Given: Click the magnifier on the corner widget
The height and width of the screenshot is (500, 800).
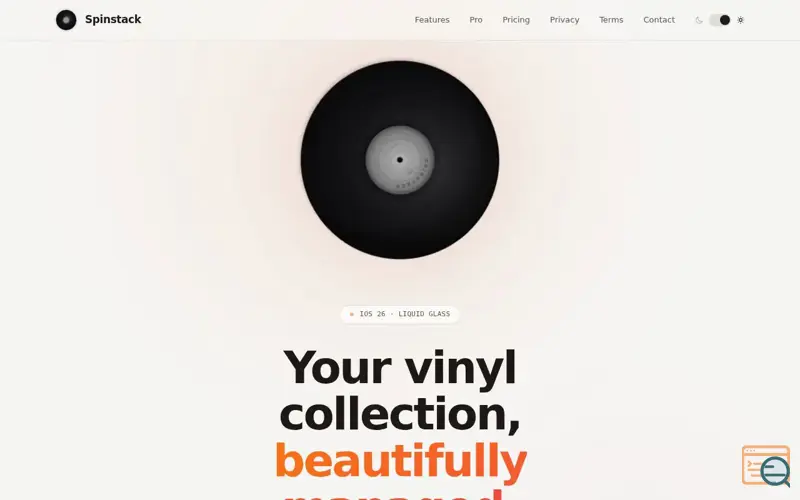Looking at the screenshot, I should (776, 471).
